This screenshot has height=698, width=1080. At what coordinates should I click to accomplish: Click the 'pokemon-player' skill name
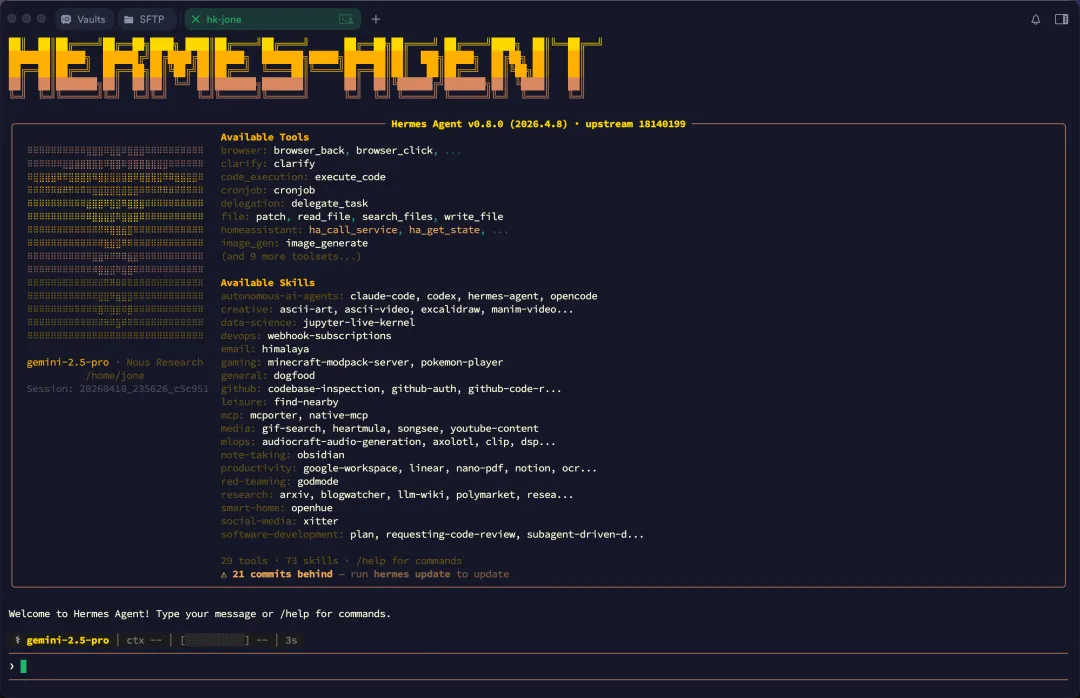point(461,362)
